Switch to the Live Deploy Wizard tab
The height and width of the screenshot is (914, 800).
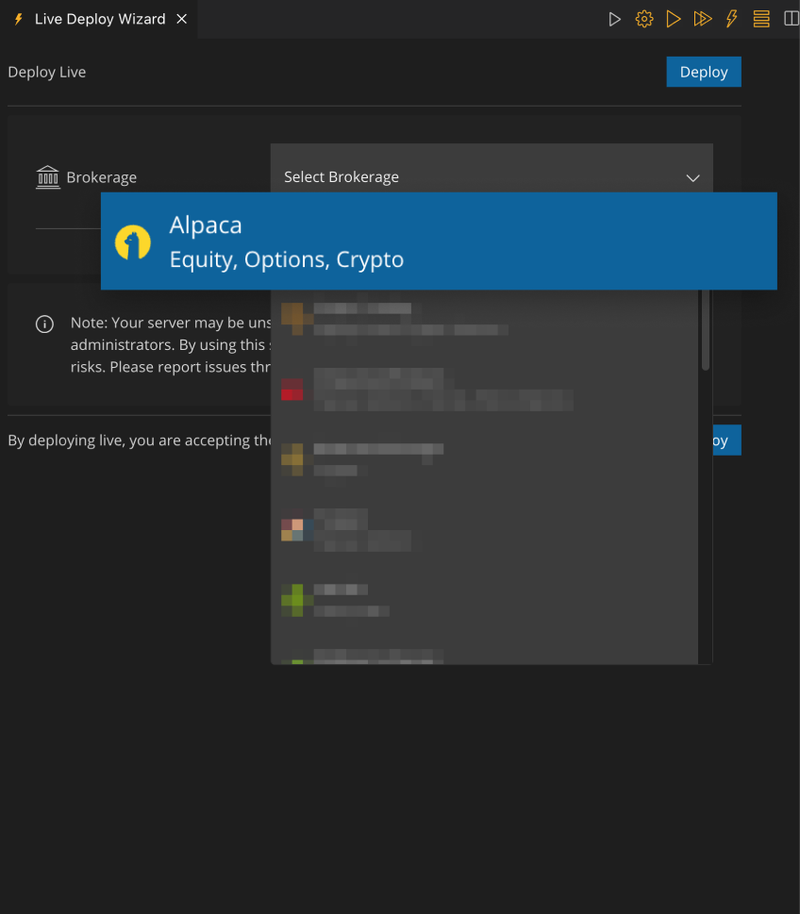point(99,19)
